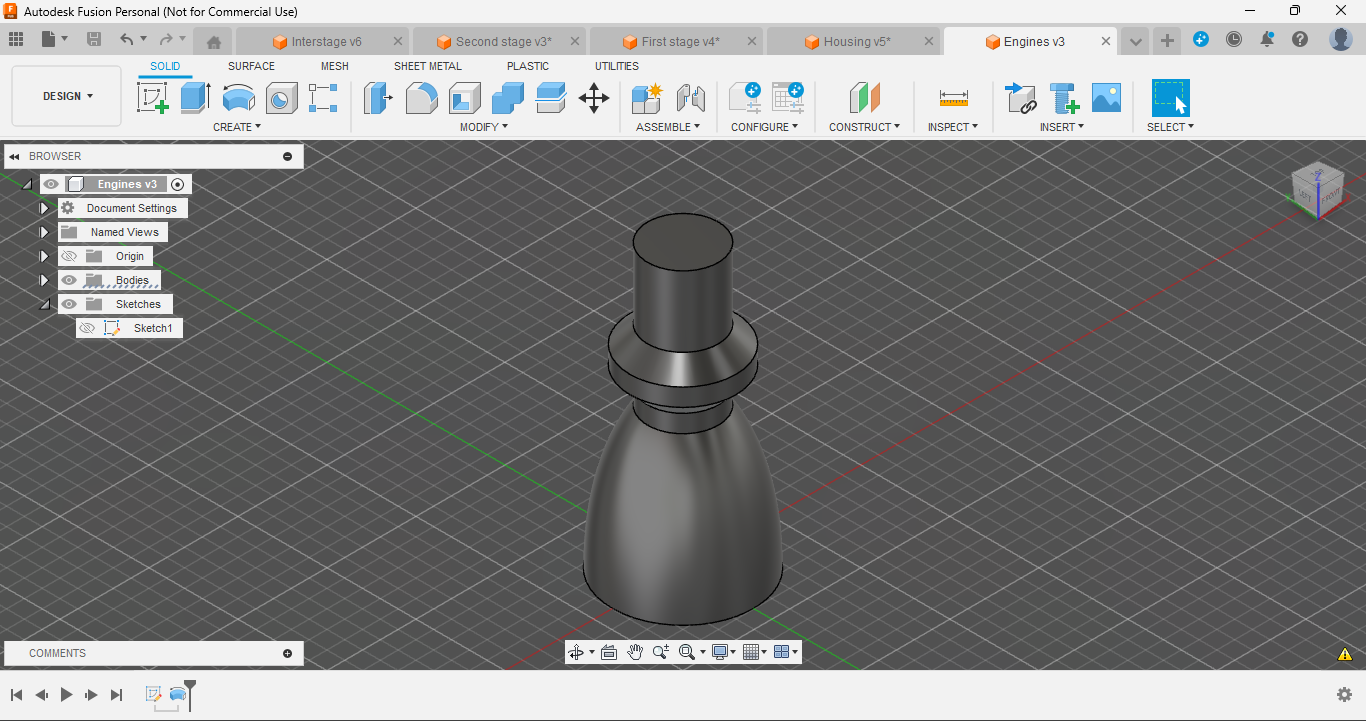Select the Rectangular Pattern tool
1366x721 pixels.
[323, 98]
